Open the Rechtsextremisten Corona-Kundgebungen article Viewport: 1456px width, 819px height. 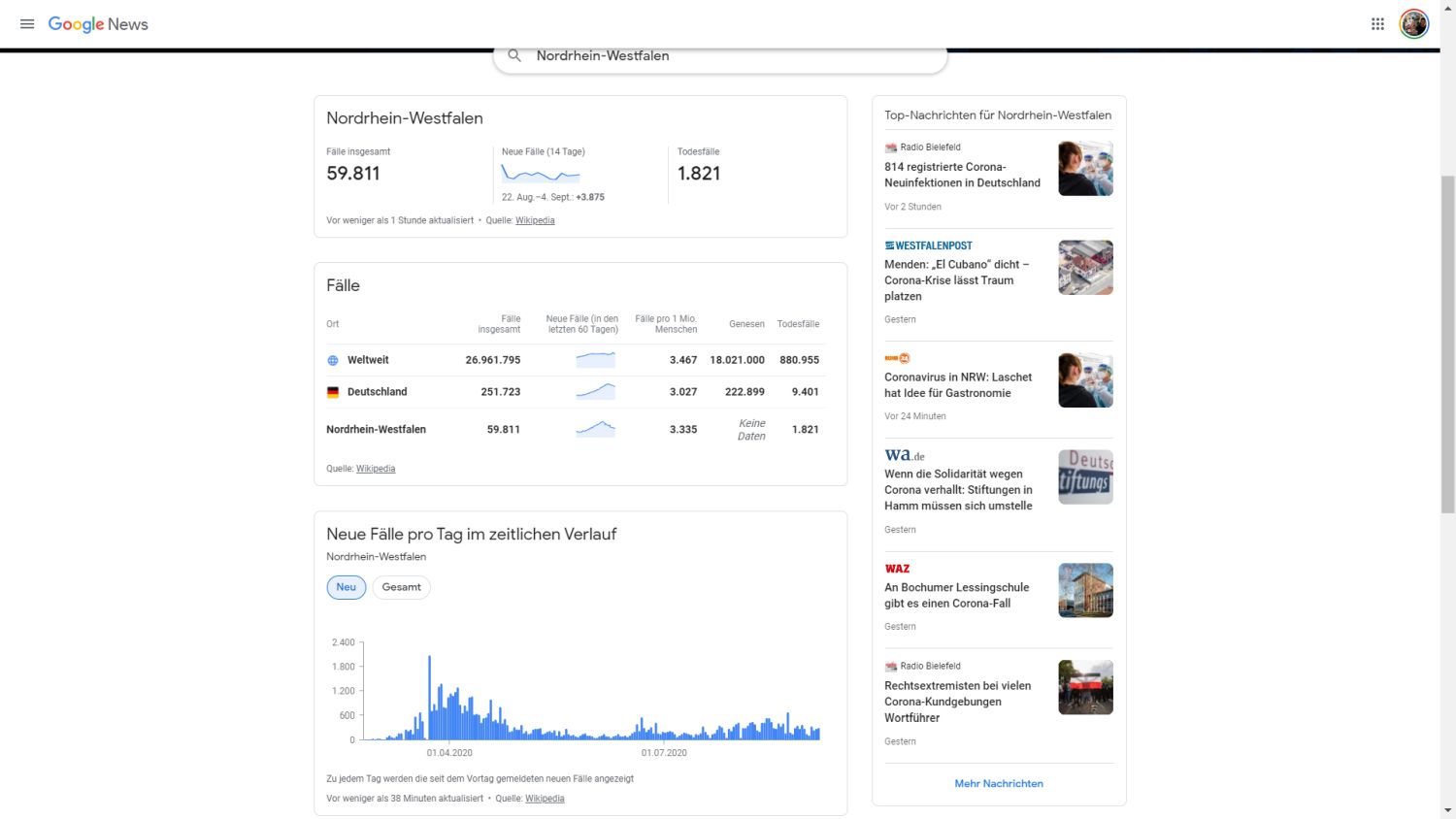[x=957, y=702]
